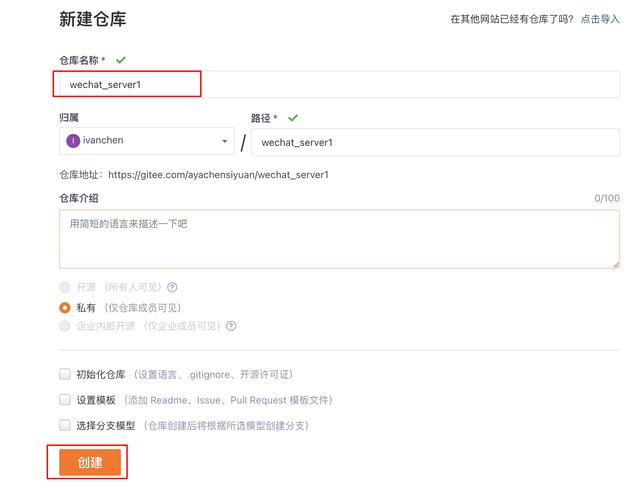Click the orange 创建 button
640x488 pixels.
pos(90,462)
